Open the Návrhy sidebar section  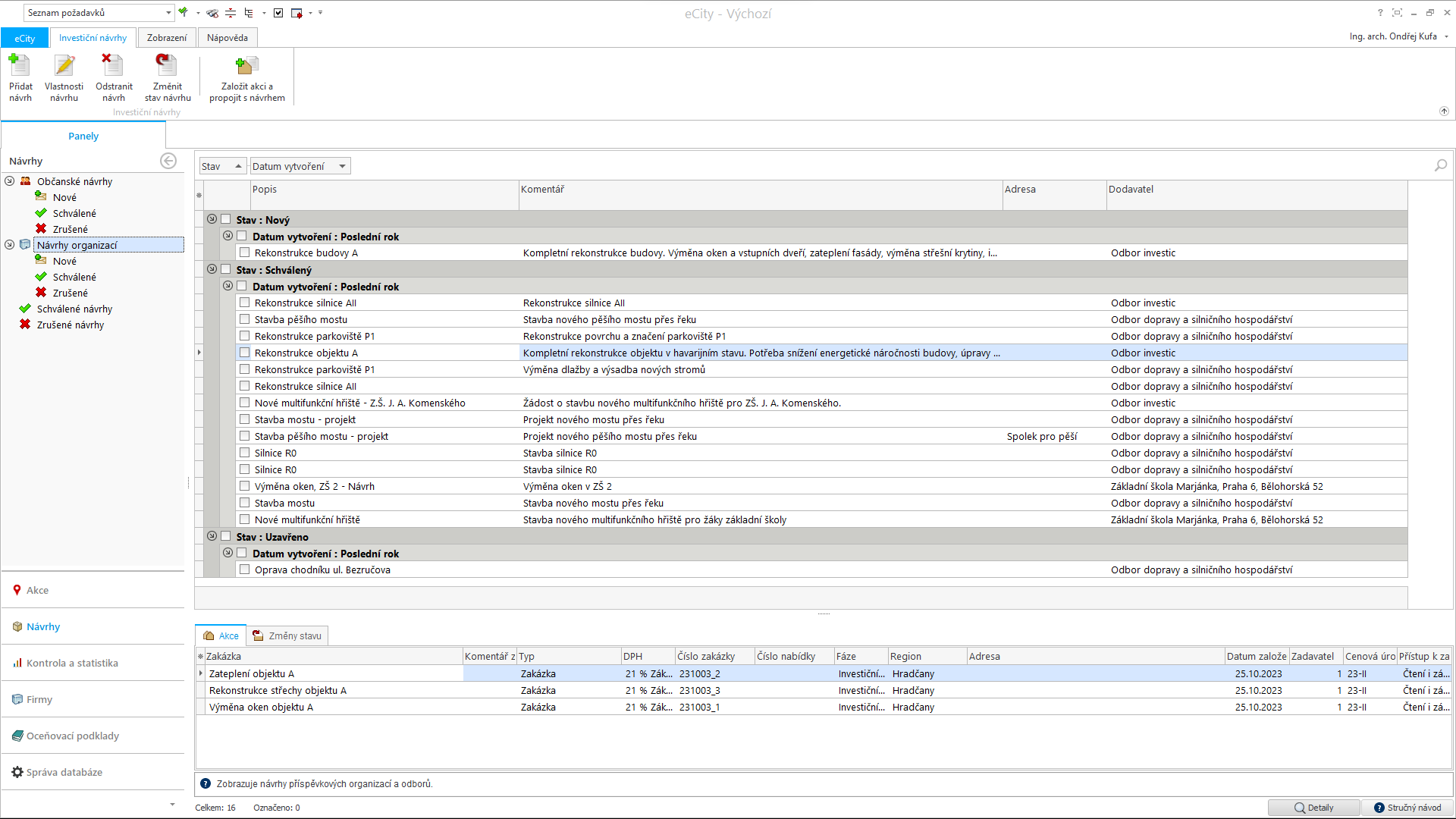93,626
